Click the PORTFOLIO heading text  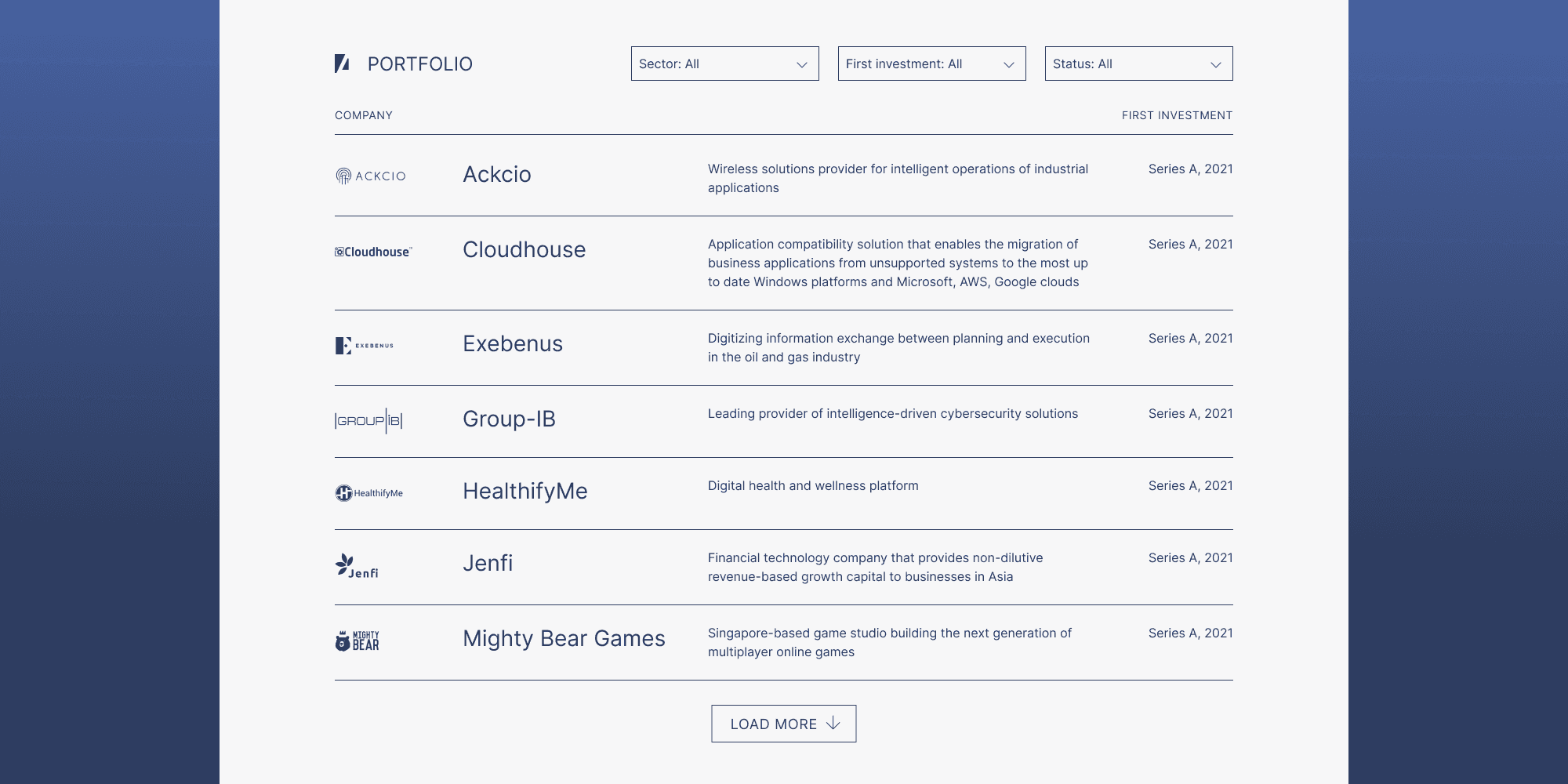(x=420, y=64)
